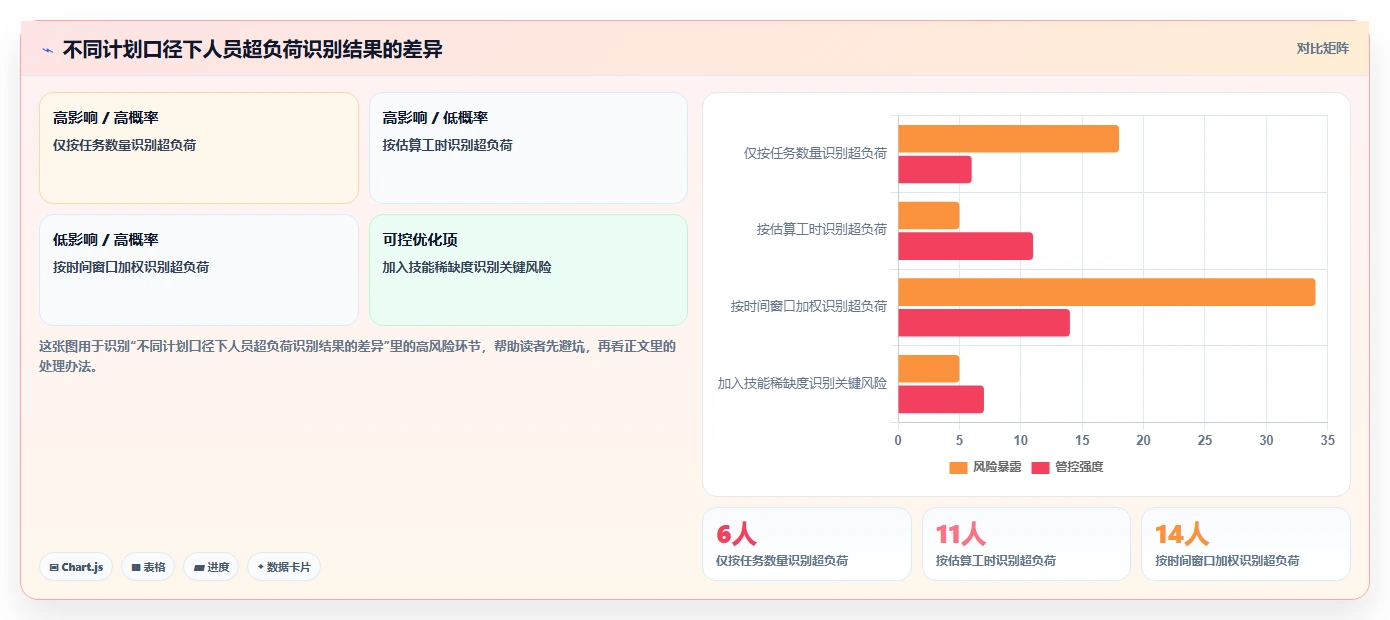Click orange bar for 按估算工时识别超负荷

(x=929, y=215)
